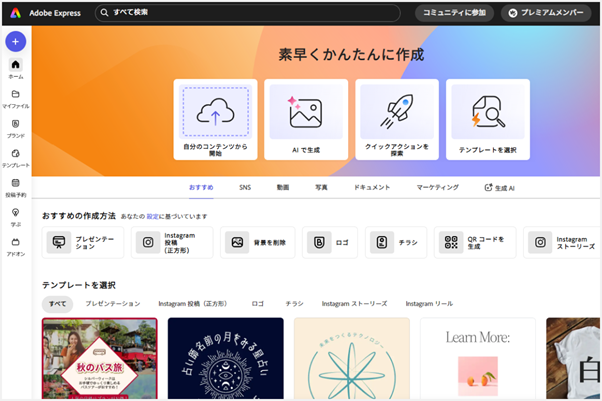
Task: Switch to the 写真 tab
Action: click(x=321, y=187)
